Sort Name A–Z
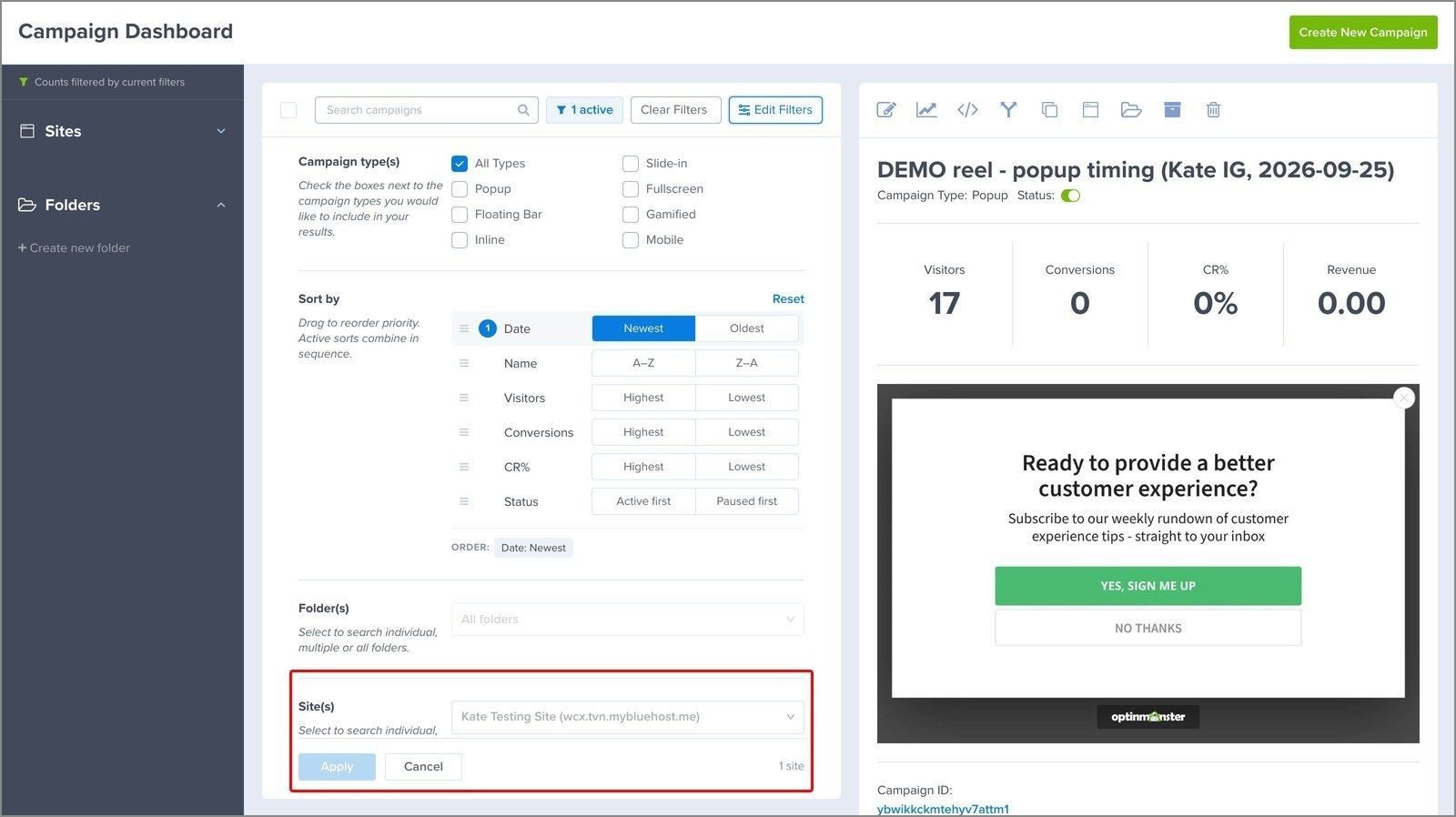The width and height of the screenshot is (1456, 817). click(x=643, y=363)
